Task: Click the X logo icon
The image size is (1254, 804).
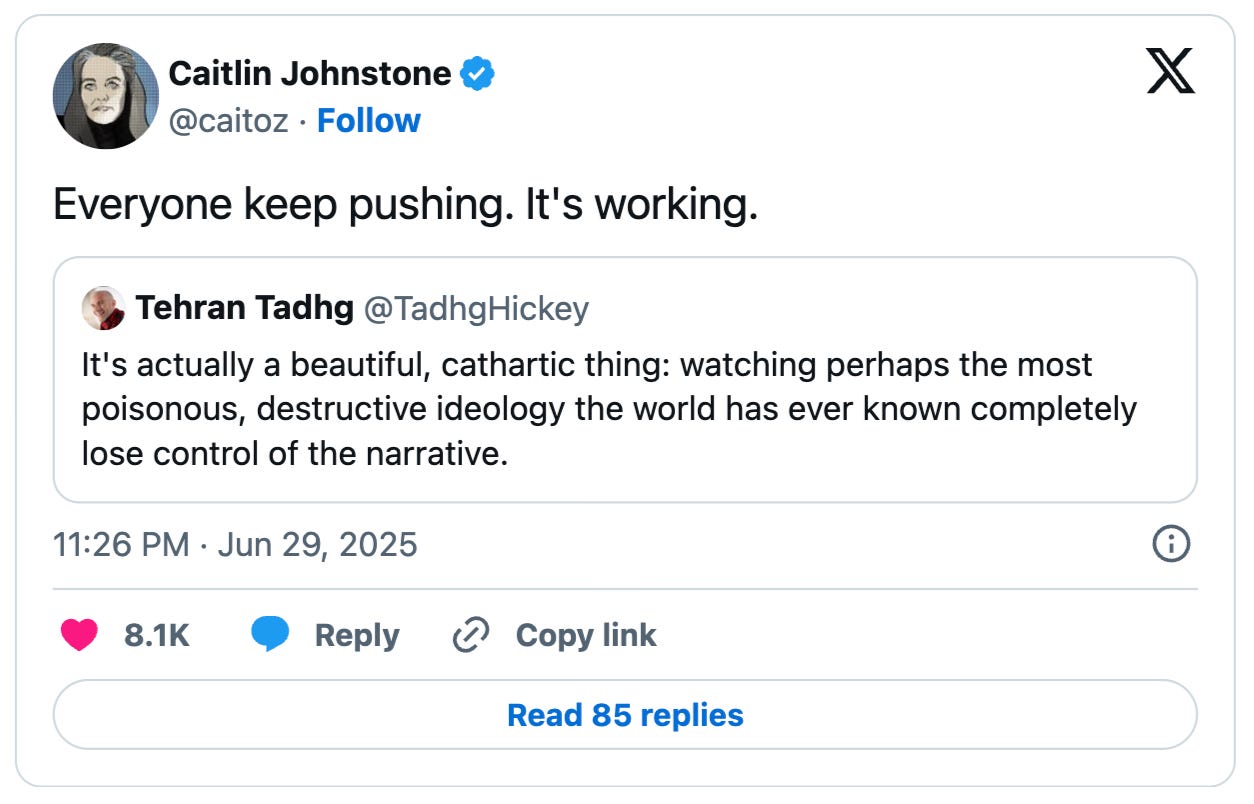Action: tap(1170, 72)
